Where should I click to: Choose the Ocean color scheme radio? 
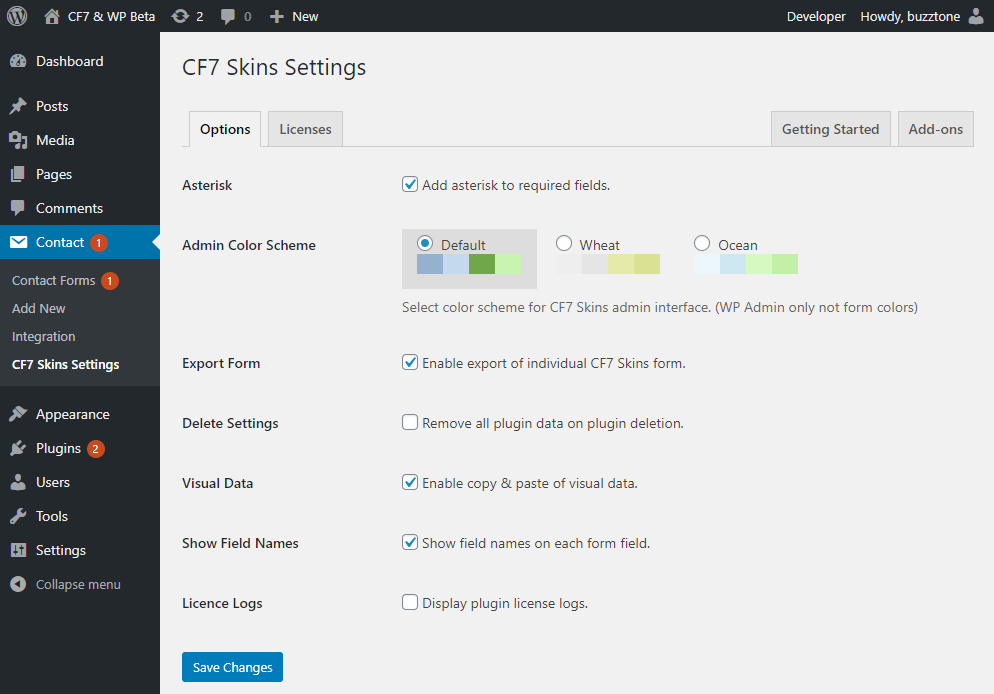pyautogui.click(x=702, y=243)
